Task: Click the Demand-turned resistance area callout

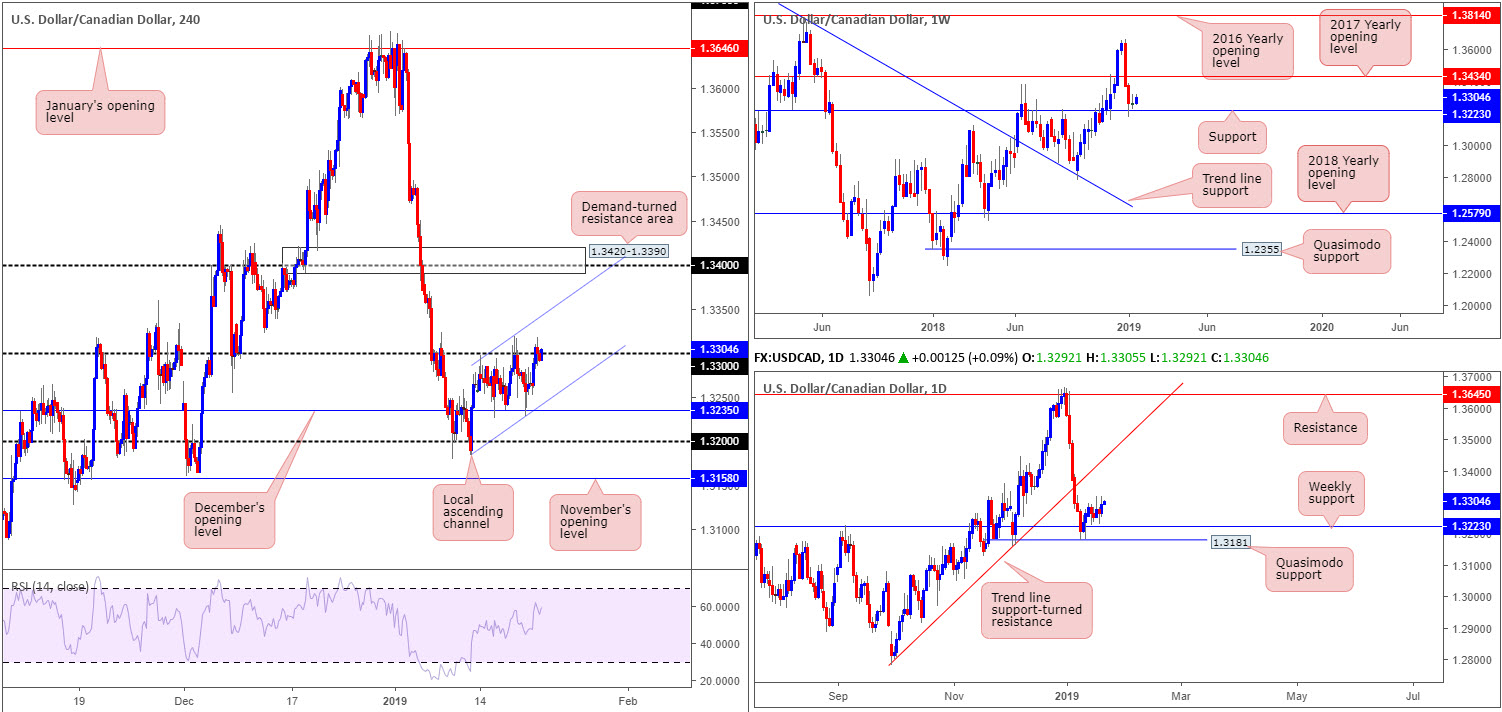Action: [x=631, y=214]
